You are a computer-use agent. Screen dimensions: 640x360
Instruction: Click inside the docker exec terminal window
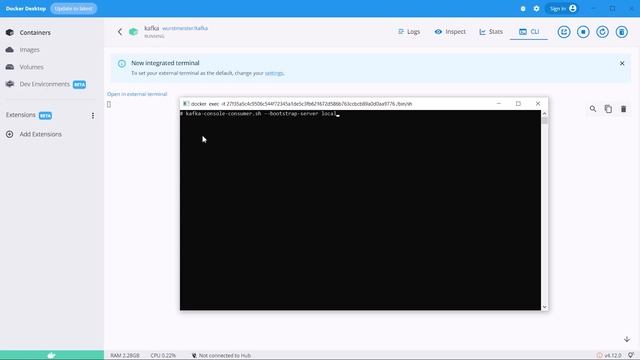click(x=360, y=210)
